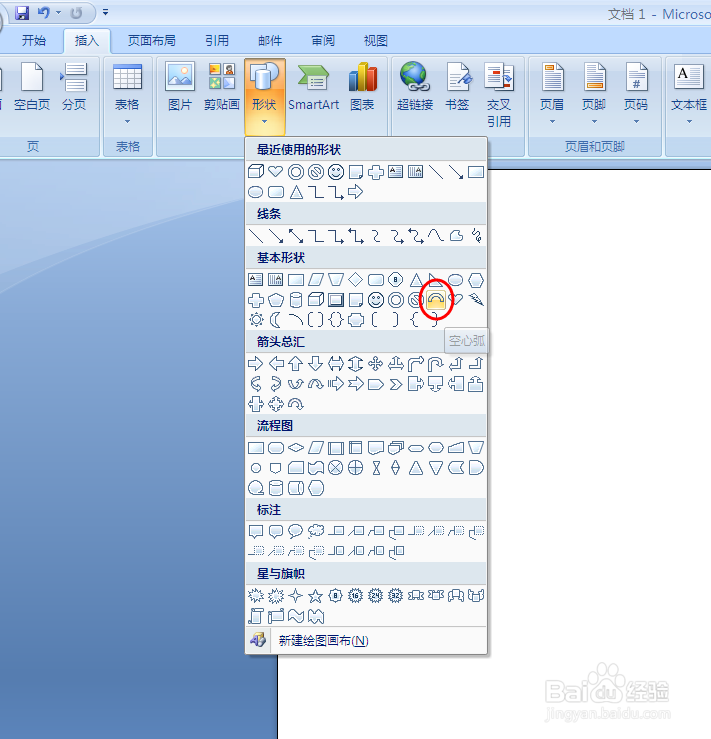
Task: Switch to the 视图 tab
Action: tap(376, 41)
